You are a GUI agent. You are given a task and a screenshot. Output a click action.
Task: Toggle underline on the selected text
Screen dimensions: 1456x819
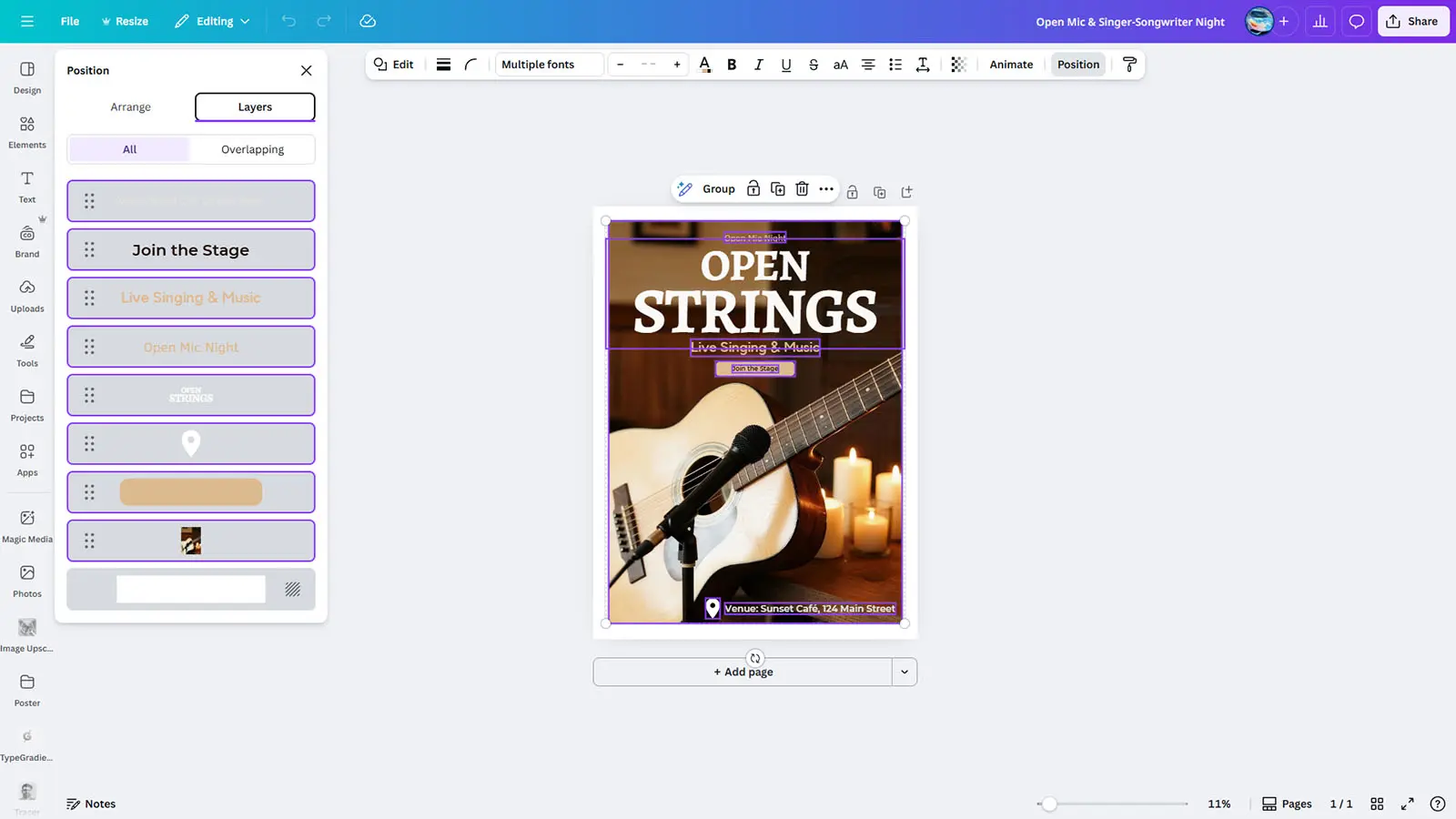(x=785, y=65)
